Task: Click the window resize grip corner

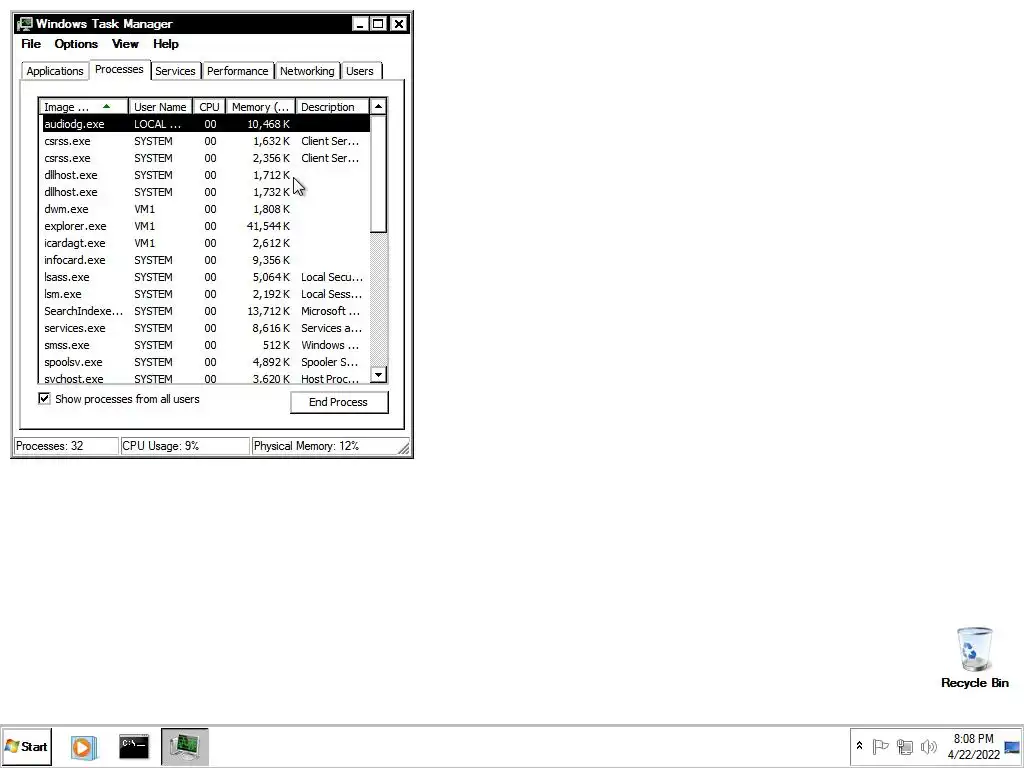Action: (404, 448)
